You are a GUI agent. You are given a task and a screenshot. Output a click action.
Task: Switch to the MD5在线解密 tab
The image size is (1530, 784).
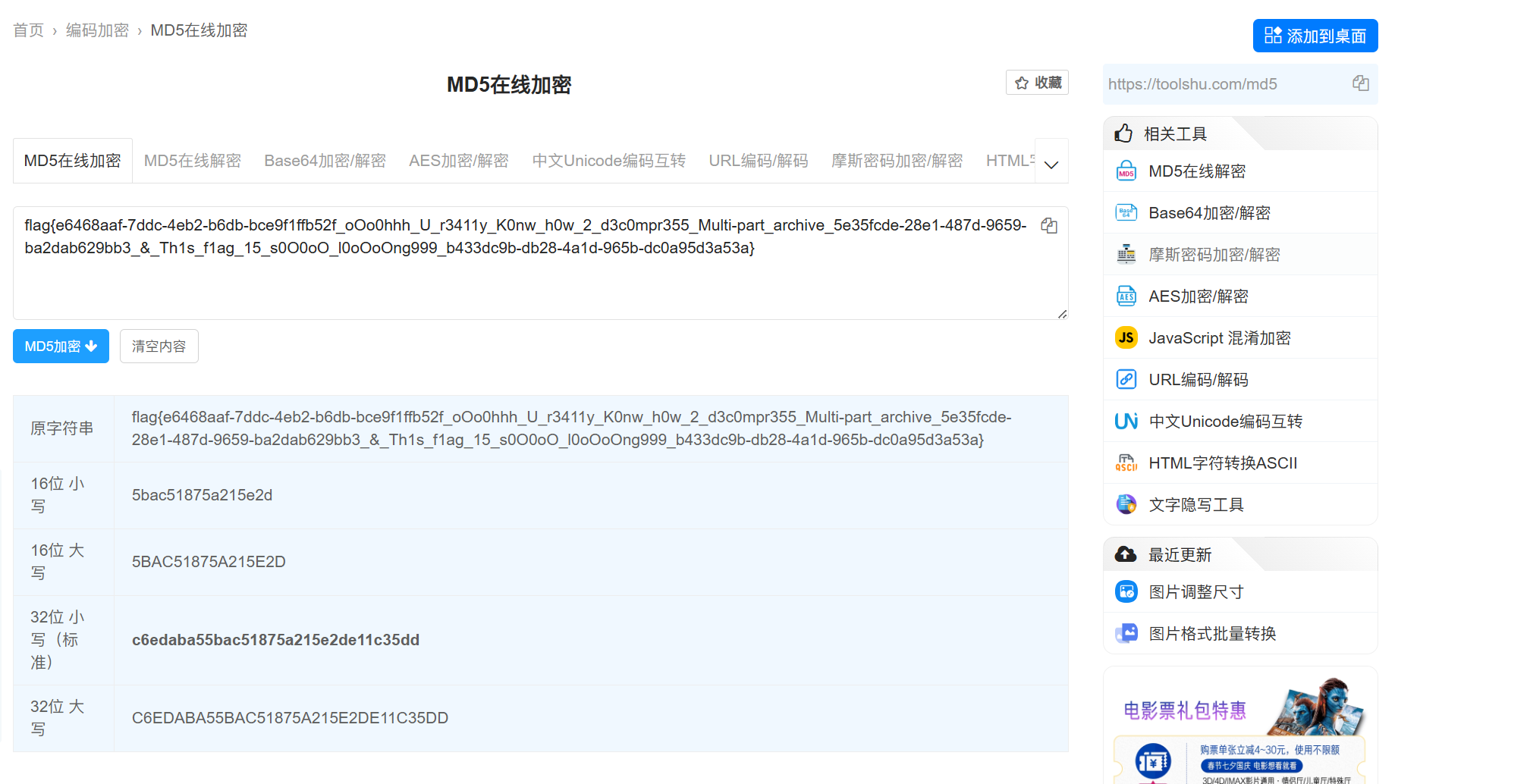click(x=193, y=161)
